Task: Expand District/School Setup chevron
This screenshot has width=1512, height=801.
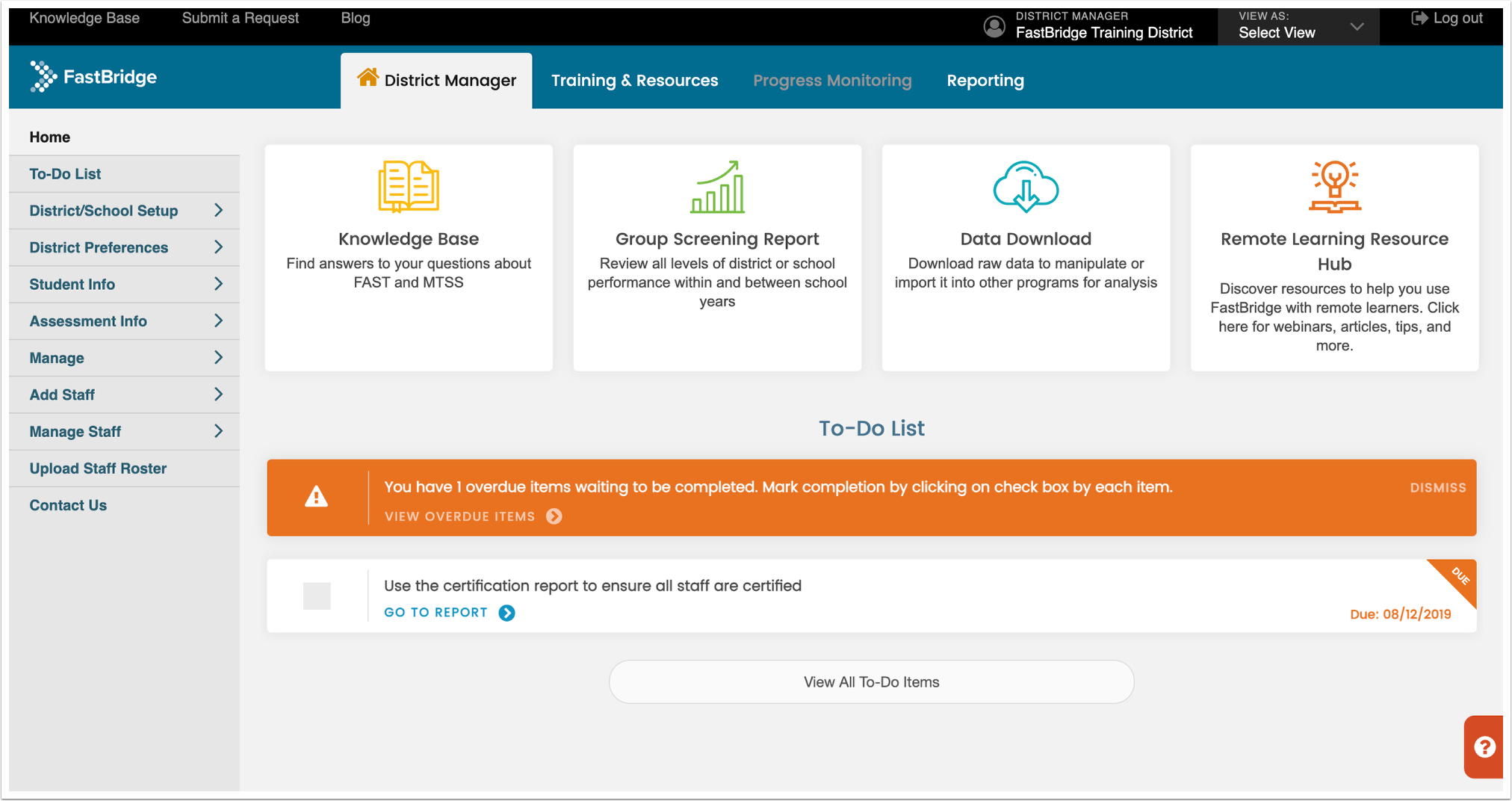Action: (x=219, y=211)
